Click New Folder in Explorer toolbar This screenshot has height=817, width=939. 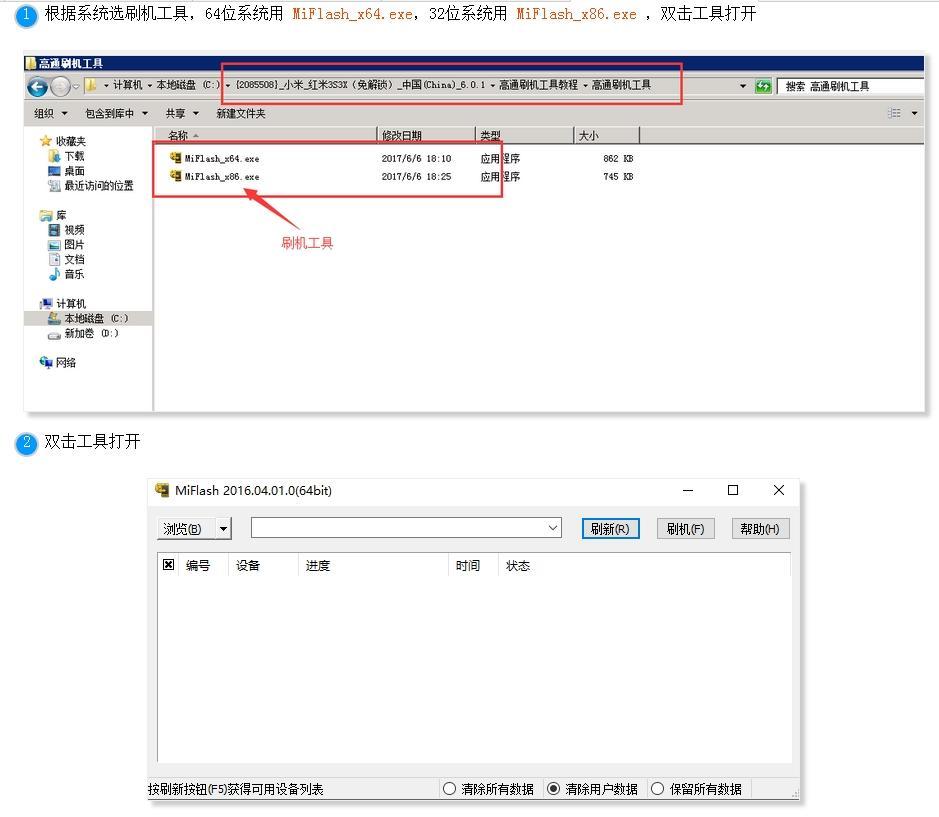[241, 114]
